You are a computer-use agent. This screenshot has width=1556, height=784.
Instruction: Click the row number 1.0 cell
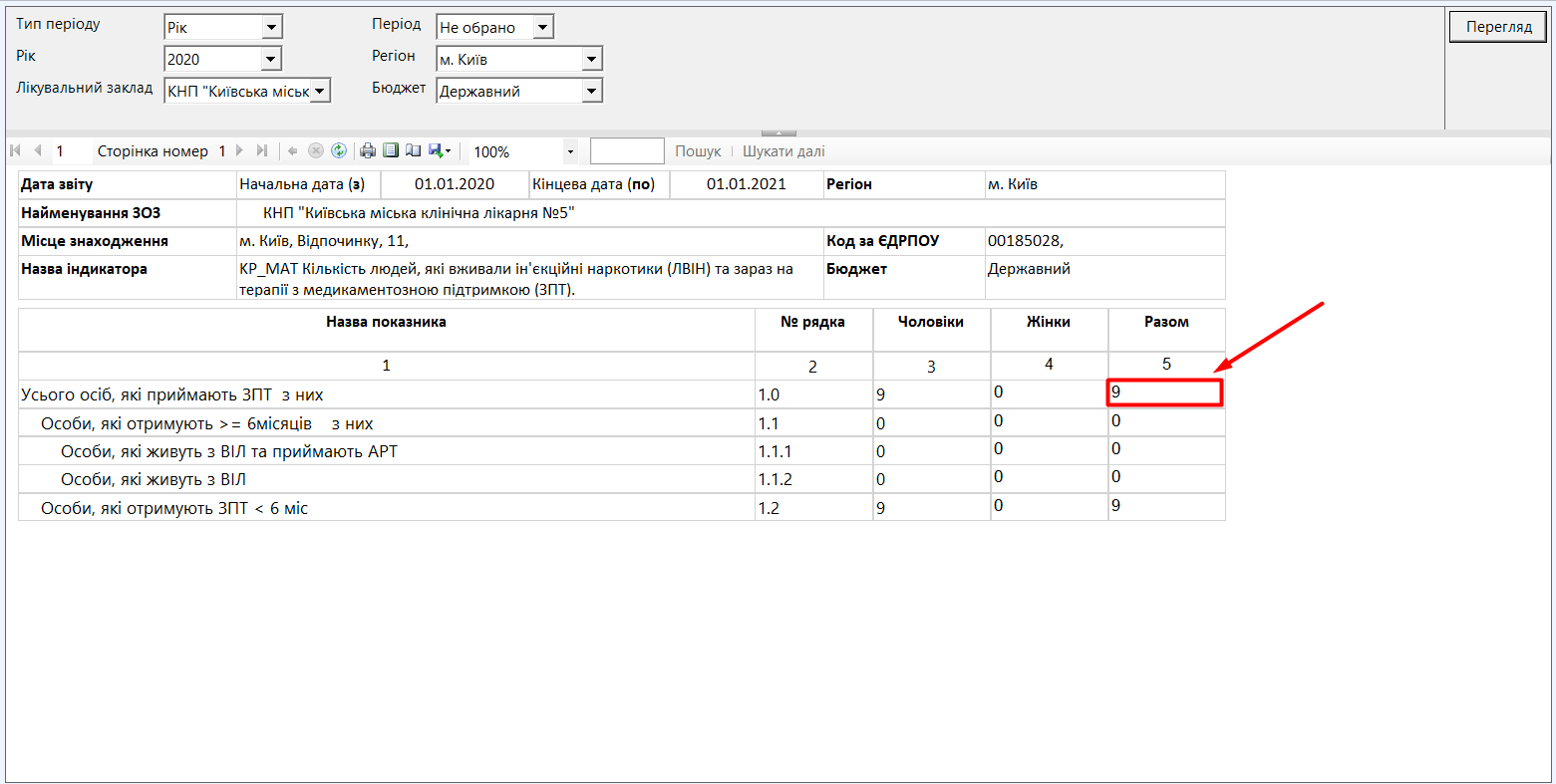tap(813, 394)
